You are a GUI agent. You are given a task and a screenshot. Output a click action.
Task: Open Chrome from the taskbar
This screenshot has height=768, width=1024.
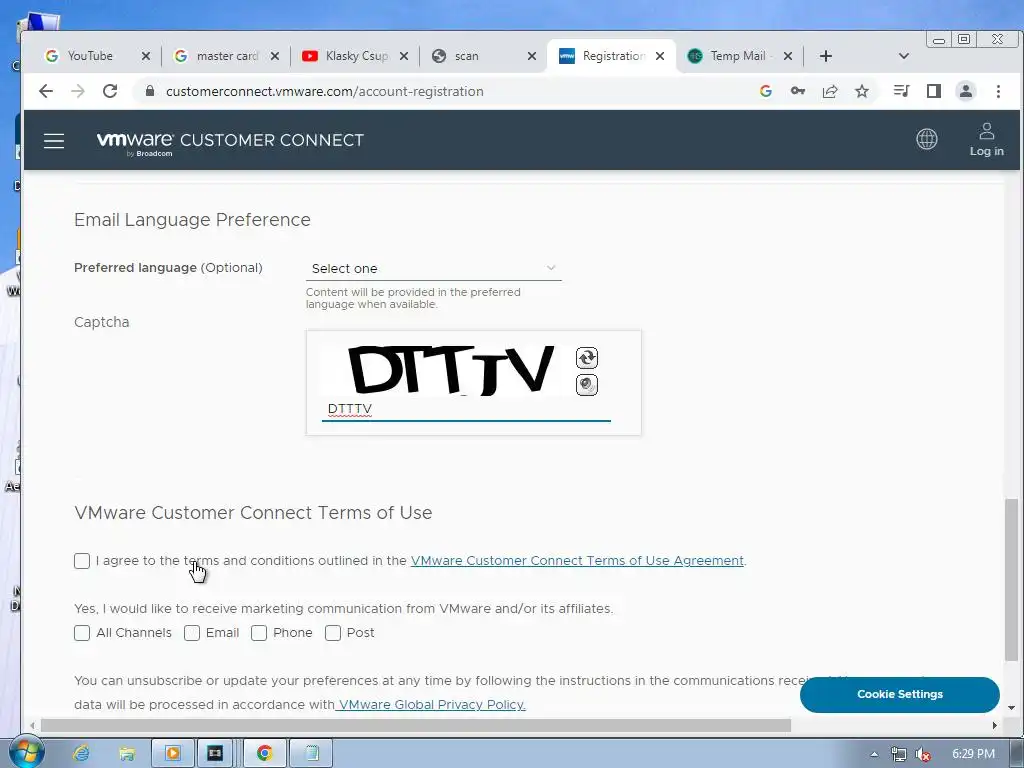coord(264,753)
